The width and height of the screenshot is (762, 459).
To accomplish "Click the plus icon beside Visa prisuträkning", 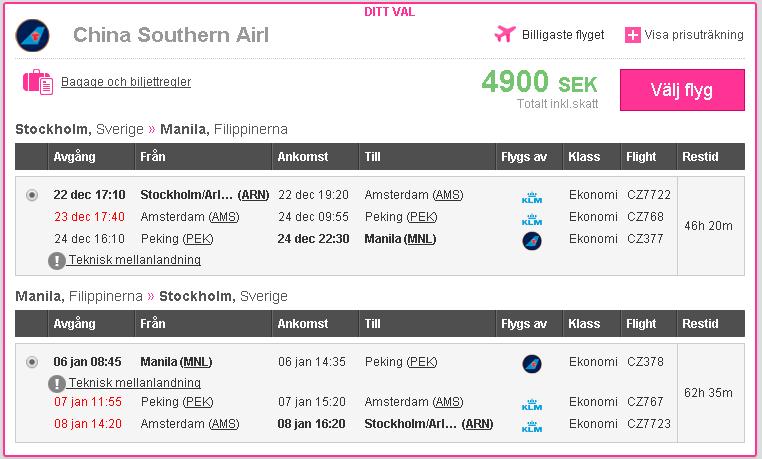I will point(632,35).
